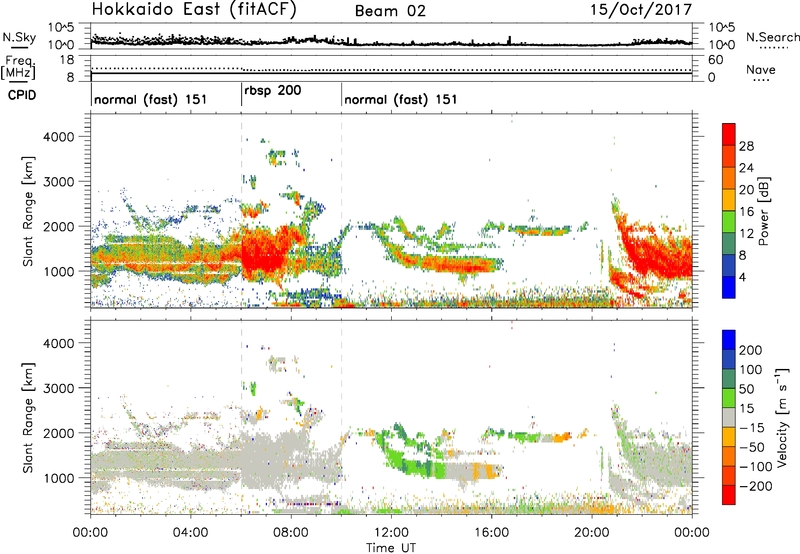Screen dimensions: 800x554
Task: Click the "rbsp 200" CPID label
Action: click(x=273, y=90)
